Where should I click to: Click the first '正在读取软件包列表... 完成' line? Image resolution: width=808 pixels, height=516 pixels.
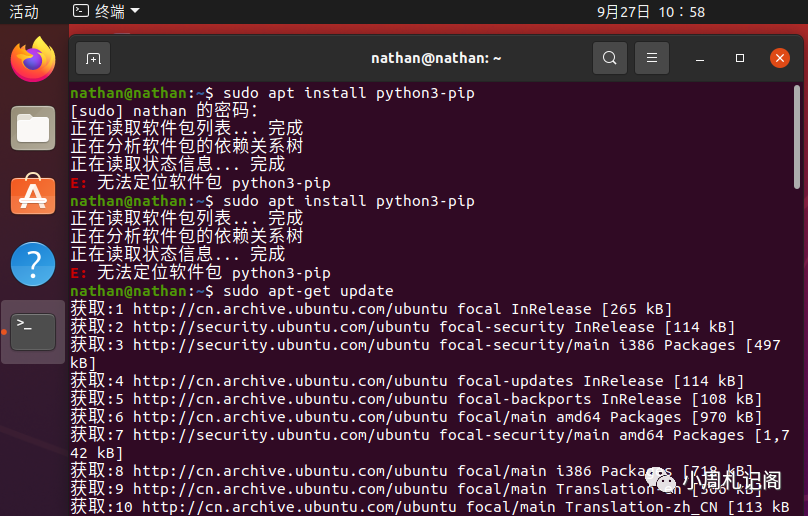(x=187, y=129)
